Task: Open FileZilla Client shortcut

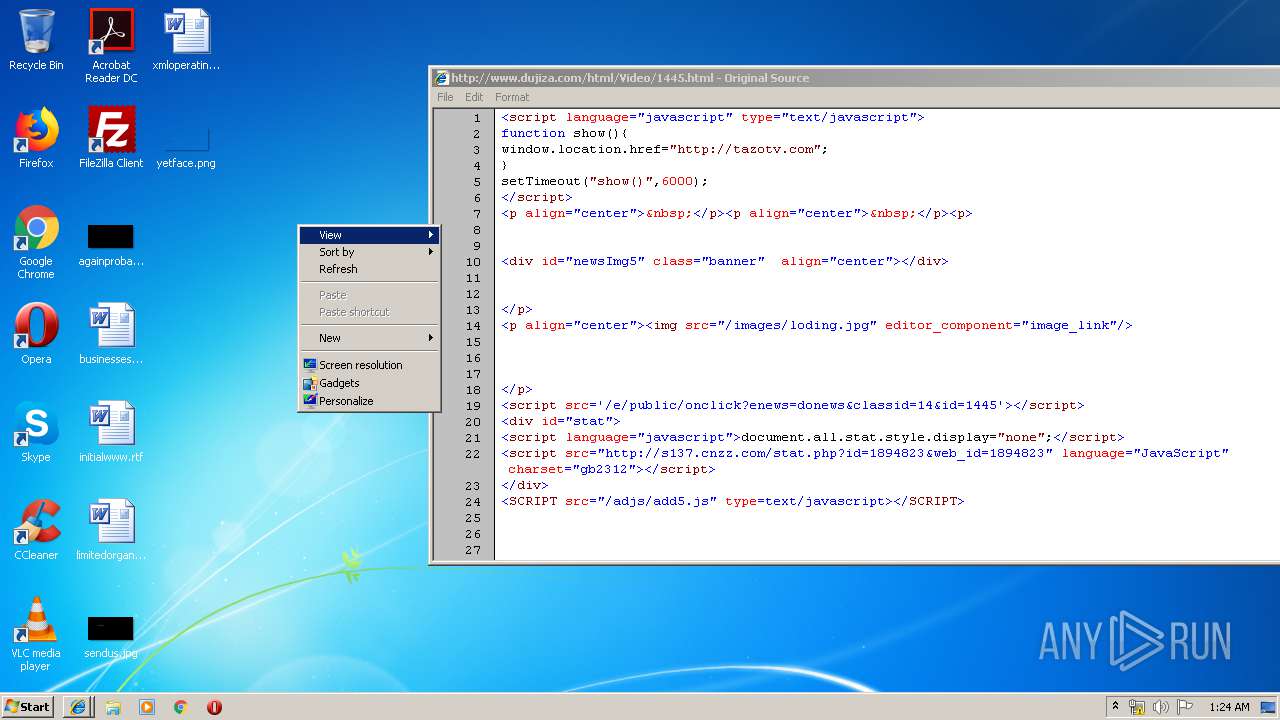Action: click(x=111, y=138)
